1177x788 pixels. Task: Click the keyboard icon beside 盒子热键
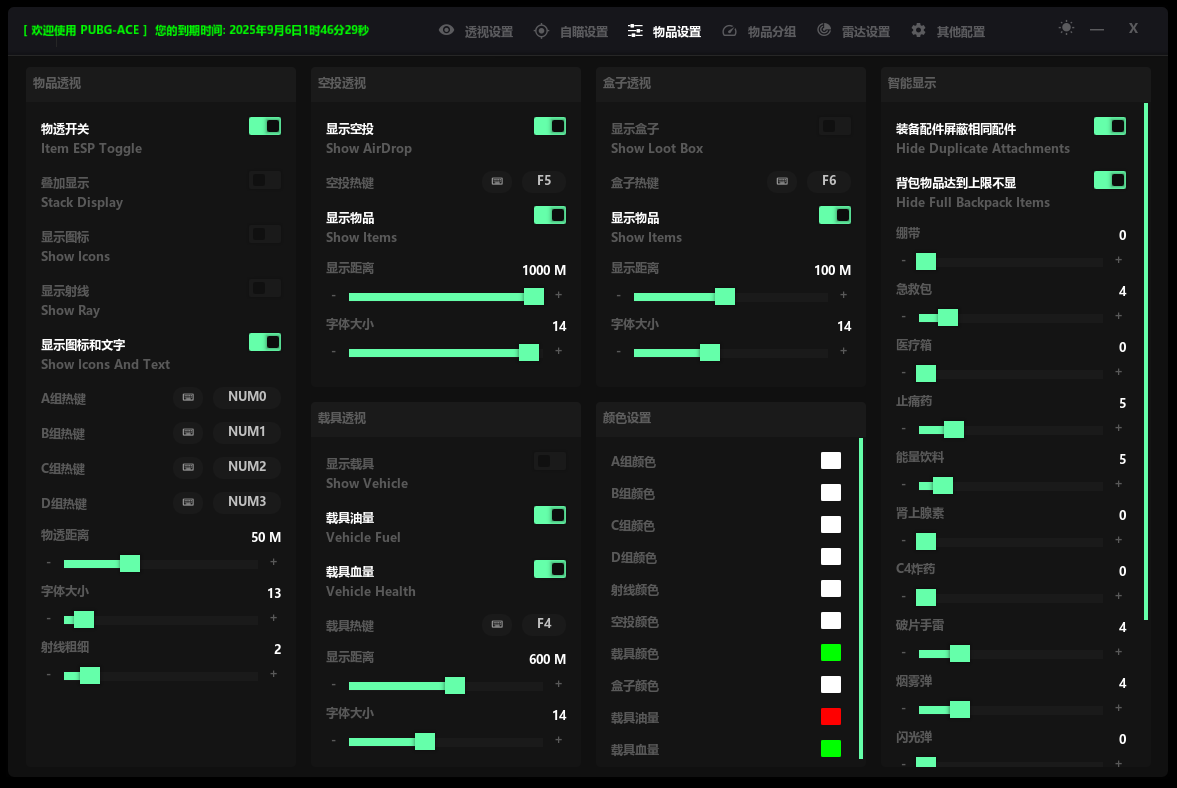781,182
